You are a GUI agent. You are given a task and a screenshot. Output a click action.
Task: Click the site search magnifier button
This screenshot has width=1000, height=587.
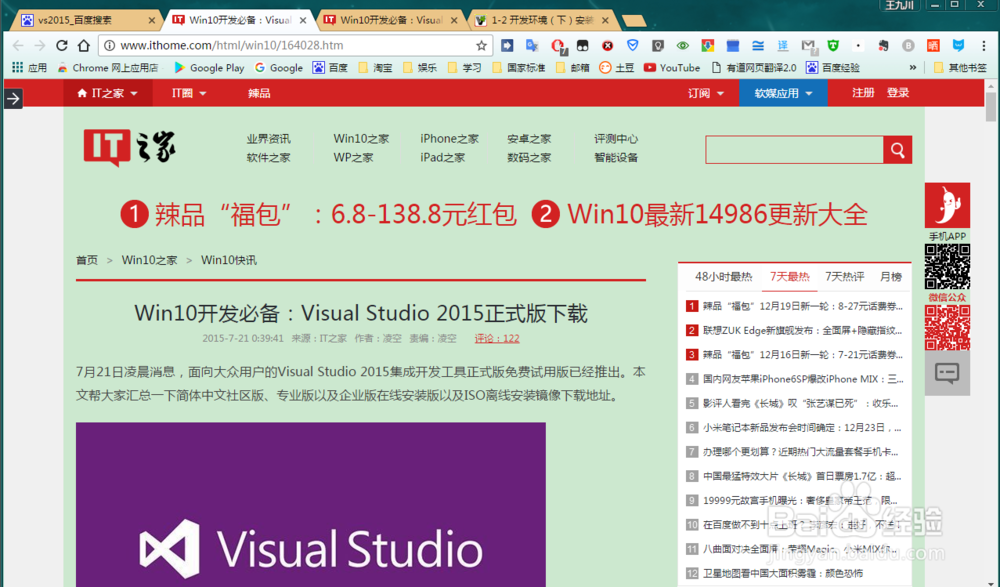(897, 150)
